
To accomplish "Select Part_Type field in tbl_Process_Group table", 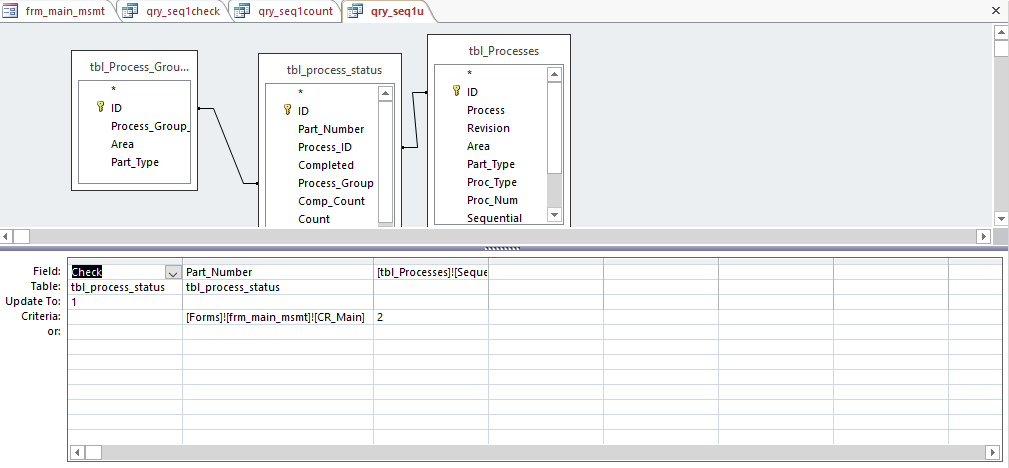I will (x=134, y=162).
